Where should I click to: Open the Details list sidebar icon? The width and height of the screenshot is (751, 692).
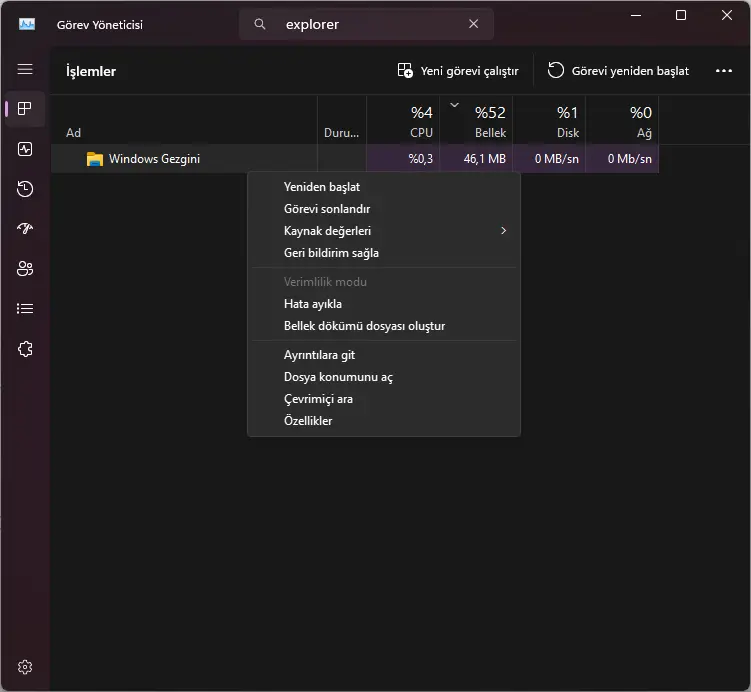pyautogui.click(x=25, y=308)
